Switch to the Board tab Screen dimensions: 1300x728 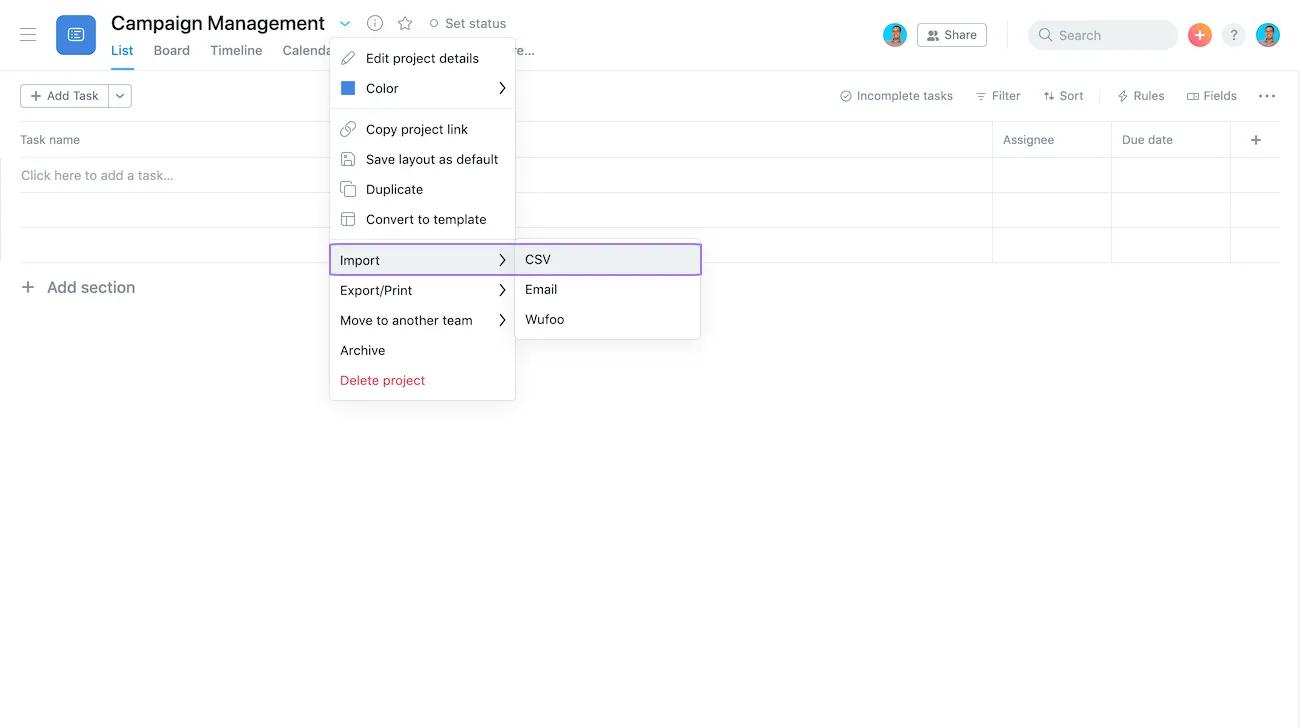click(x=171, y=50)
